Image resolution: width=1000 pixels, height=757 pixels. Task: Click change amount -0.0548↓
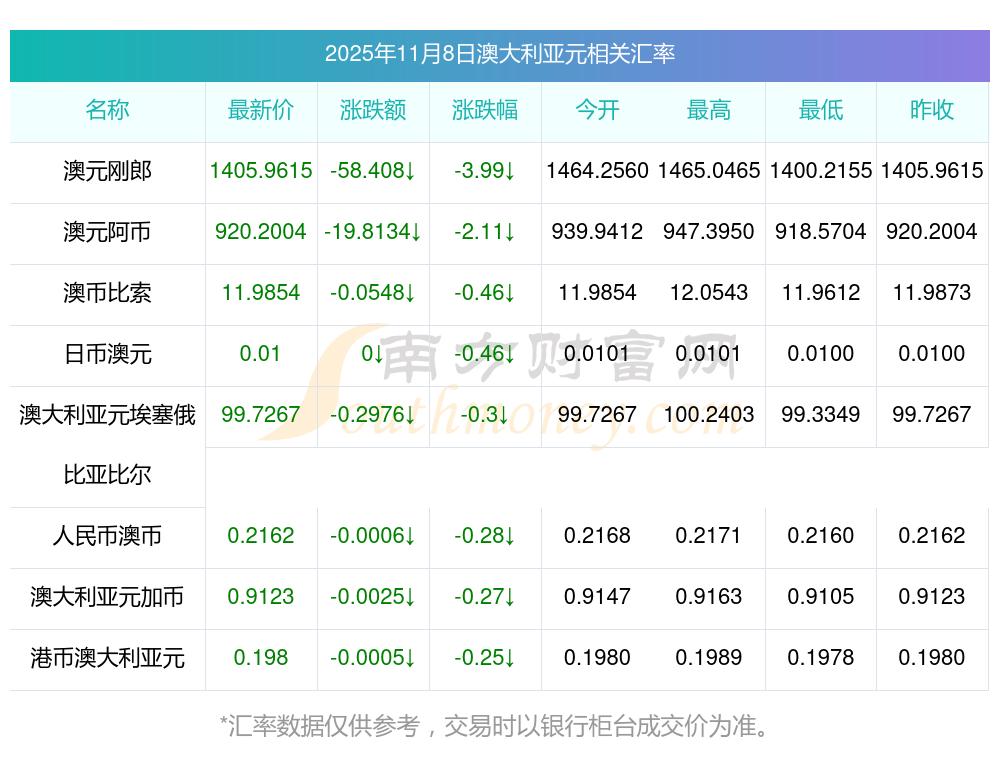coord(373,292)
